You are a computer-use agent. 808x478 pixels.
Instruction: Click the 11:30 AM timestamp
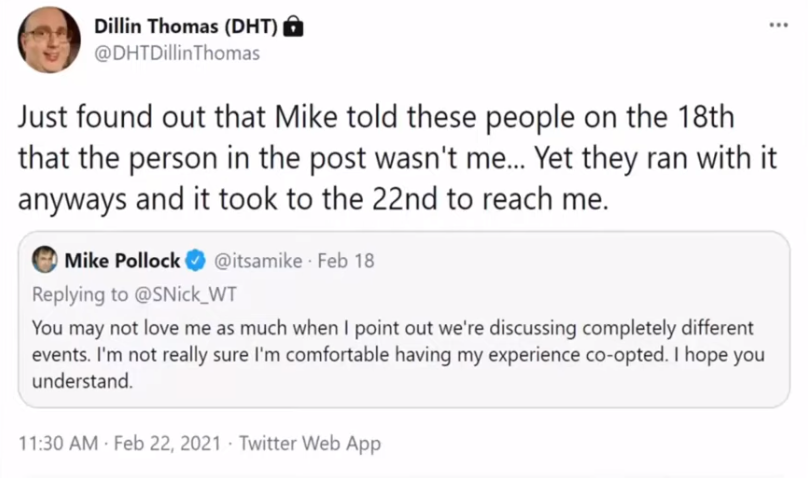[x=58, y=443]
